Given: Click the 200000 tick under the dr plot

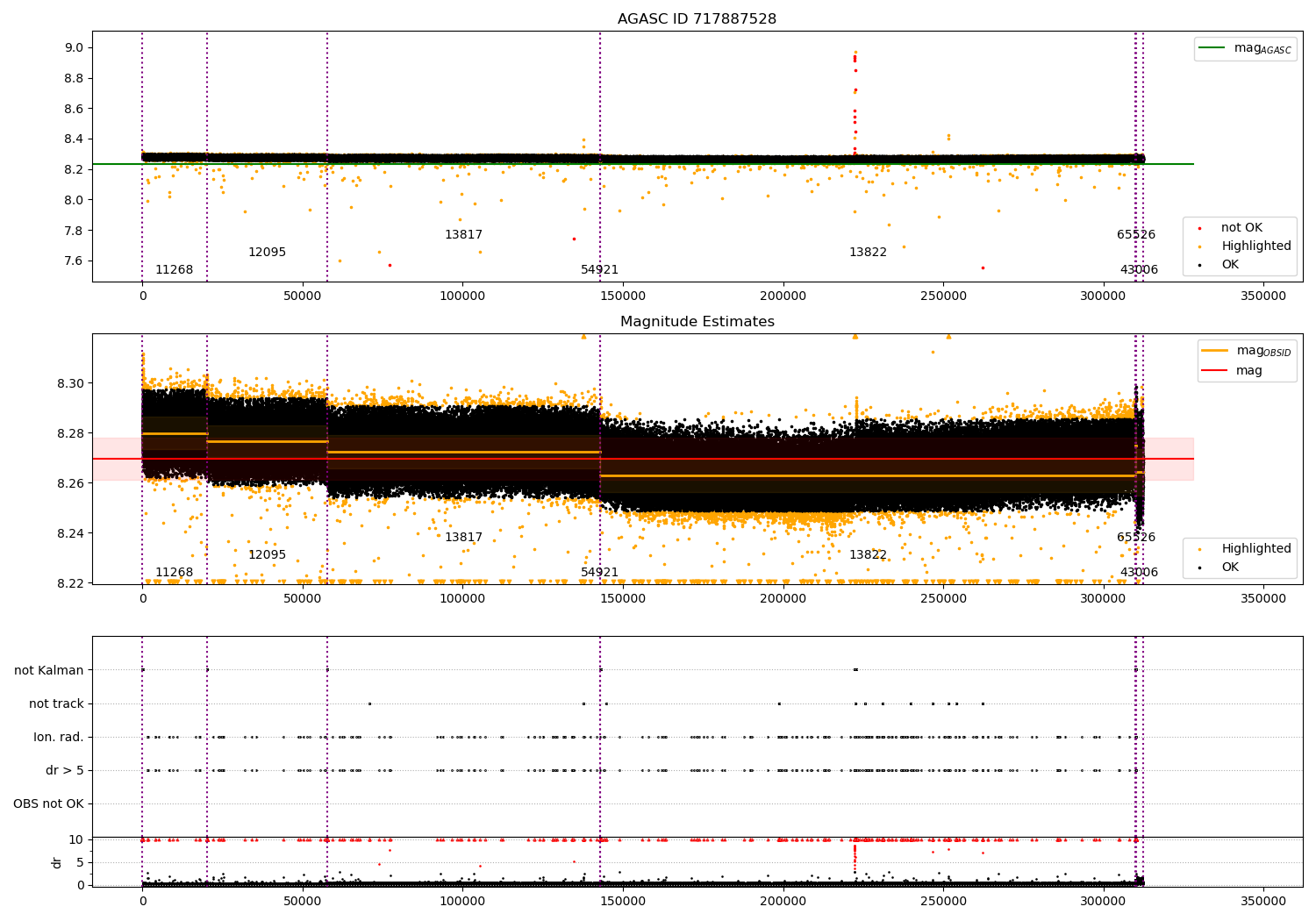Looking at the screenshot, I should click(x=783, y=900).
